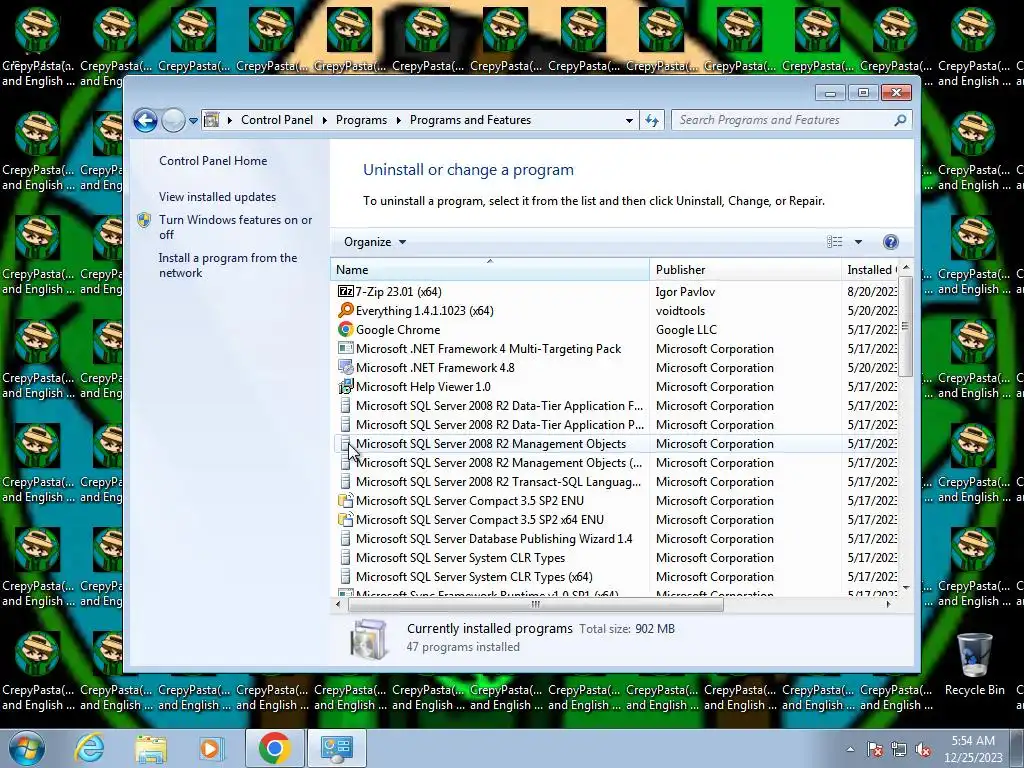
Task: Click Google LLC publisher cell
Action: pyautogui.click(x=686, y=330)
